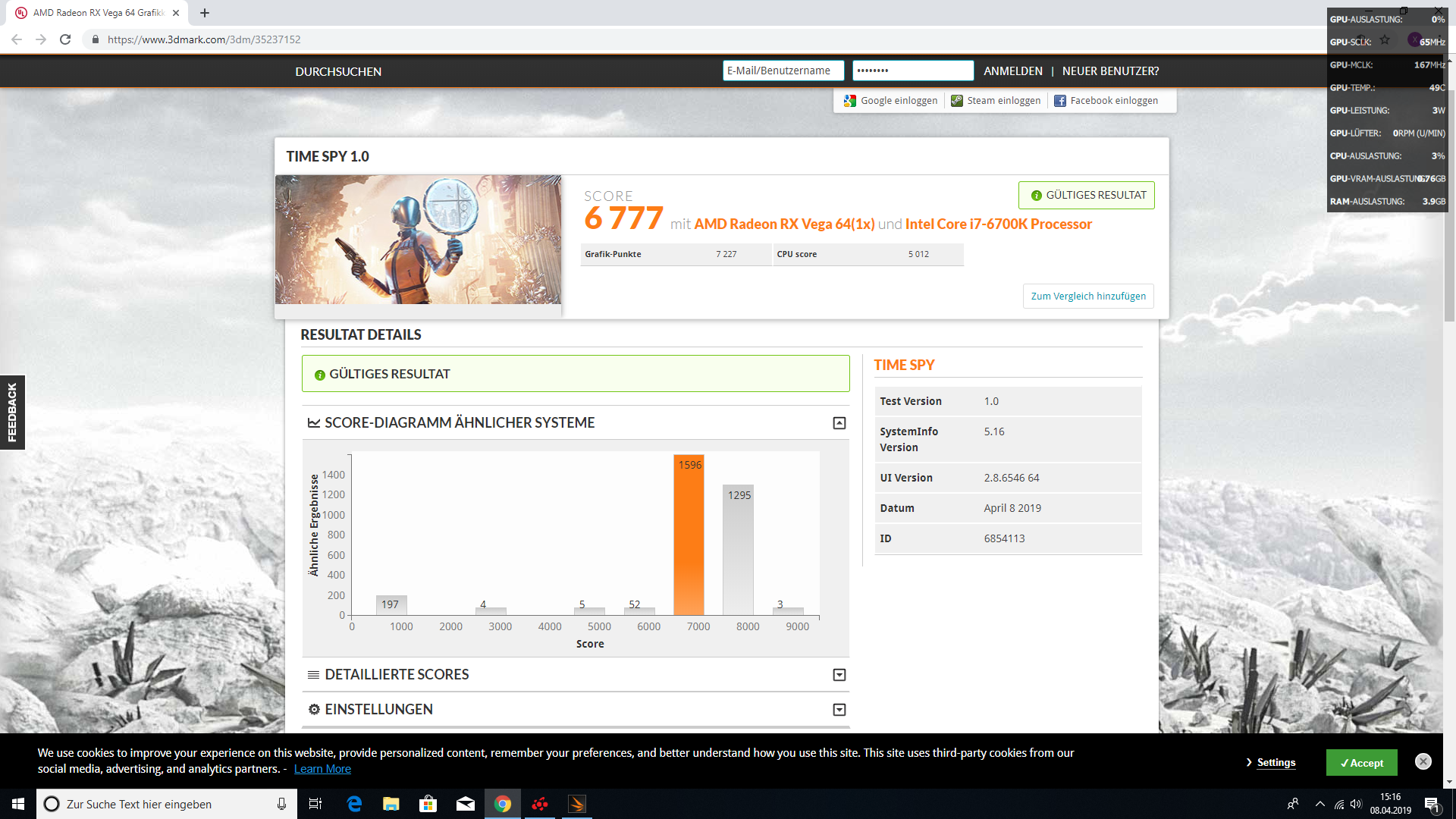Expand the Detaillierte Scores section
The image size is (1456, 819).
click(839, 675)
